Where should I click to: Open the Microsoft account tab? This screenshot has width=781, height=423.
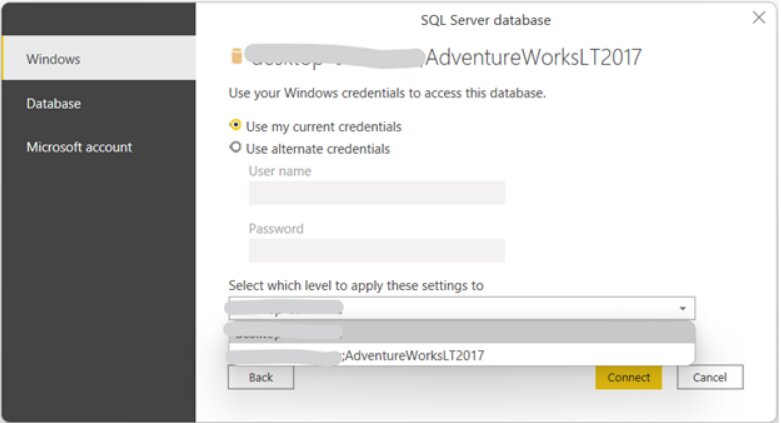click(x=99, y=147)
